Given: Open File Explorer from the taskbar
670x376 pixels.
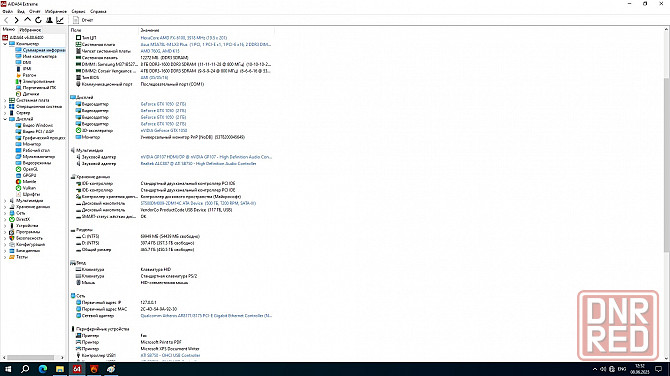Looking at the screenshot, I should tap(60, 369).
